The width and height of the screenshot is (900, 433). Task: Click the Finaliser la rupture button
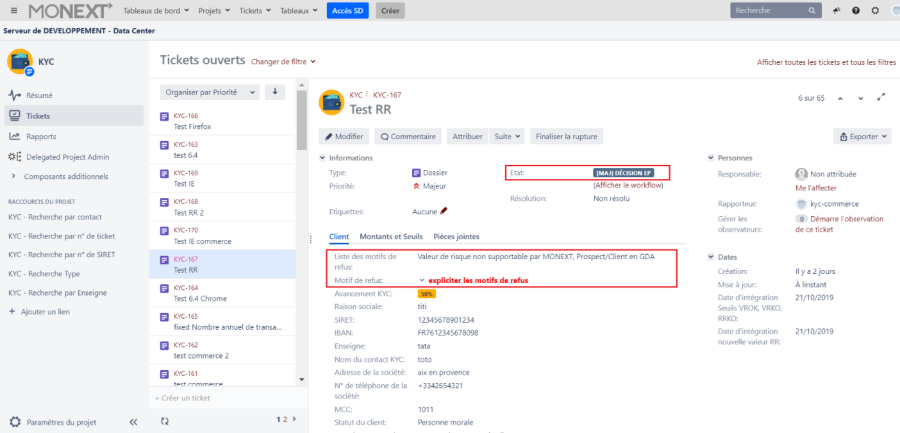click(x=566, y=136)
